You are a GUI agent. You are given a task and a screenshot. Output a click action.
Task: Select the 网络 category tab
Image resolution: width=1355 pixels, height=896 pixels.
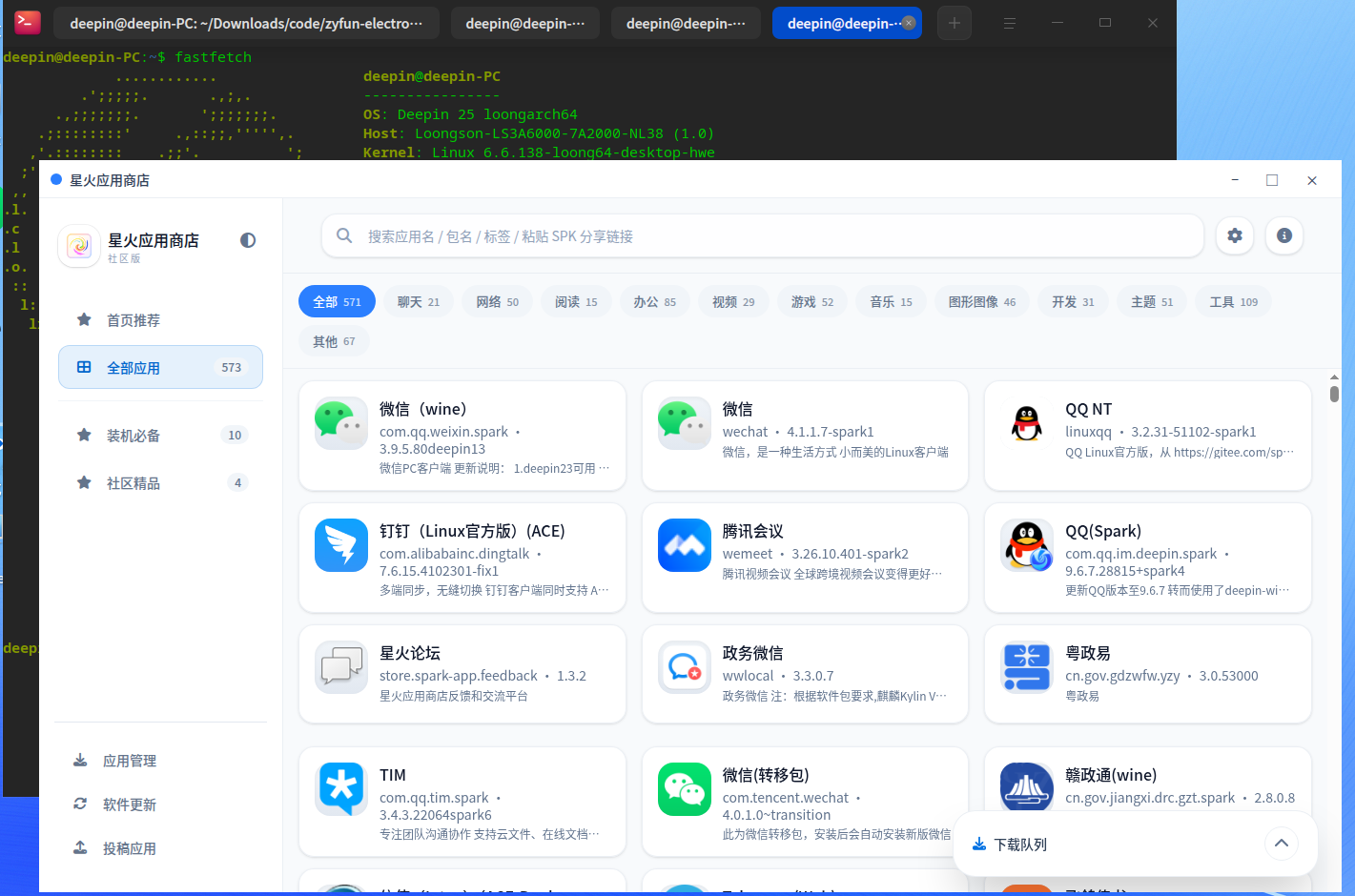[498, 302]
